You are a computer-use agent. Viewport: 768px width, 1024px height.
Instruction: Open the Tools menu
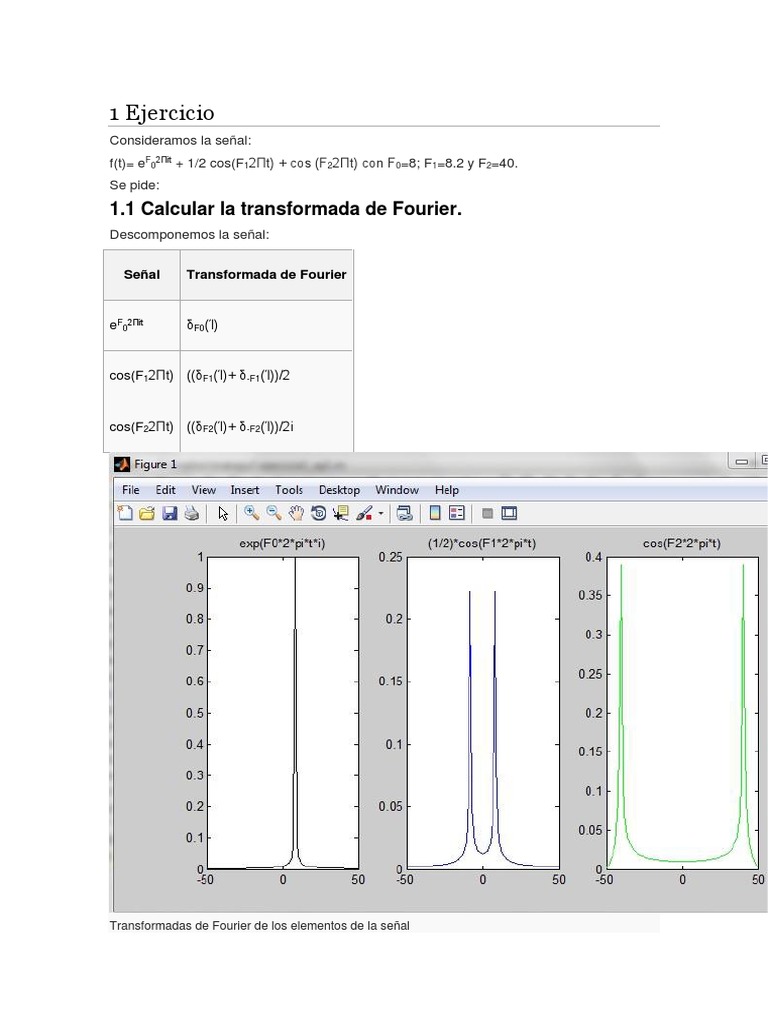tap(289, 490)
